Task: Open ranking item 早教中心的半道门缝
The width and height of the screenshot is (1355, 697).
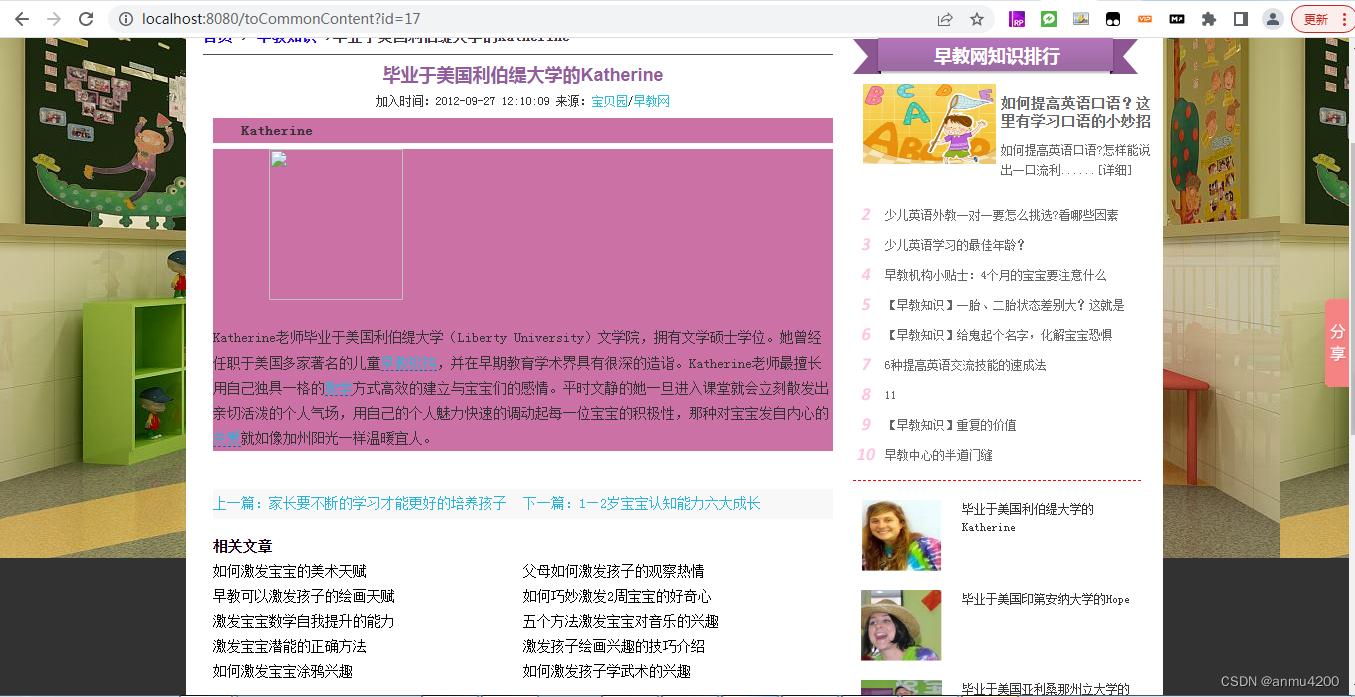Action: click(x=938, y=455)
